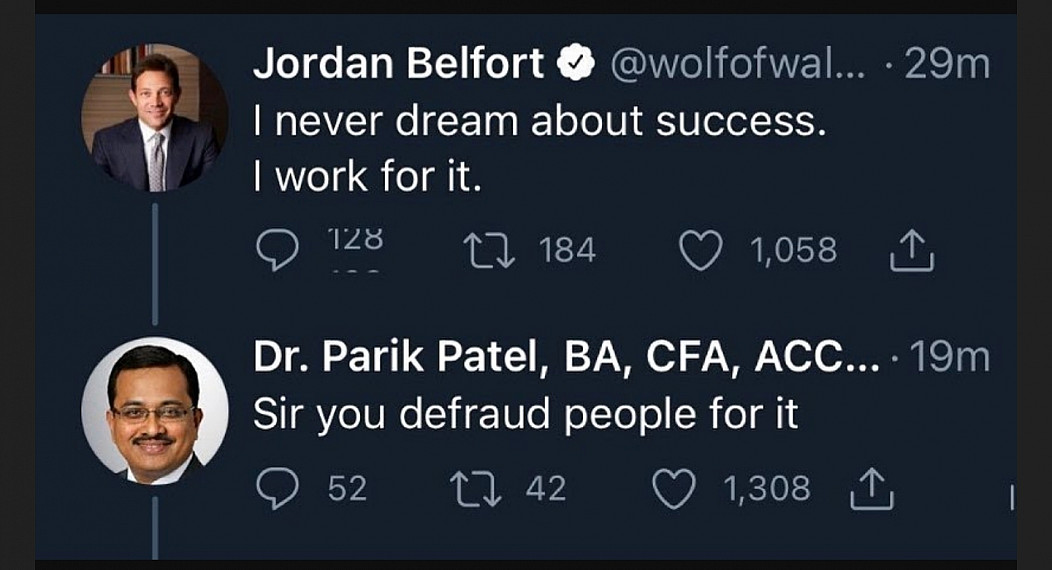Click the heart icon on Jordan Belfort's tweet

pos(701,250)
